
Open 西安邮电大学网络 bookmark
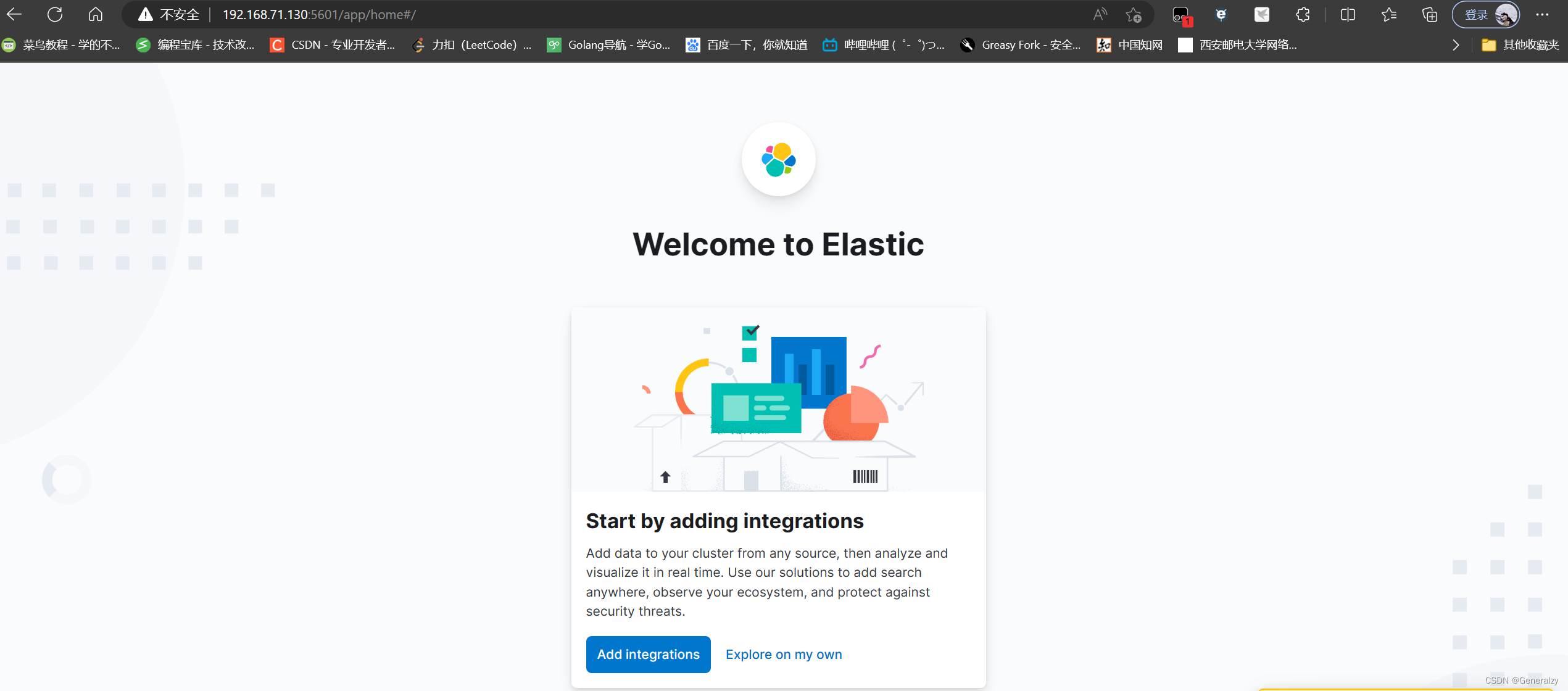1238,44
